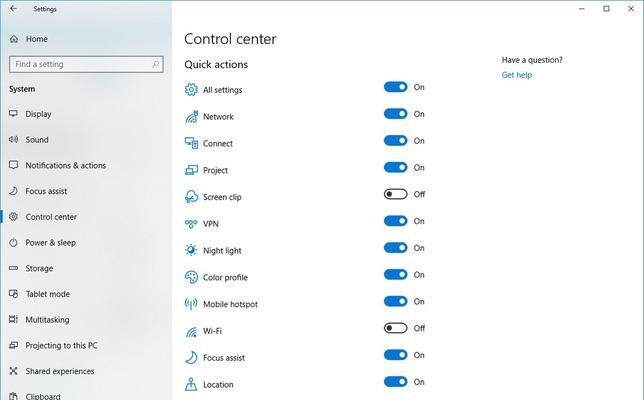Switch off the Connect toggle
This screenshot has height=400, width=644.
[396, 140]
